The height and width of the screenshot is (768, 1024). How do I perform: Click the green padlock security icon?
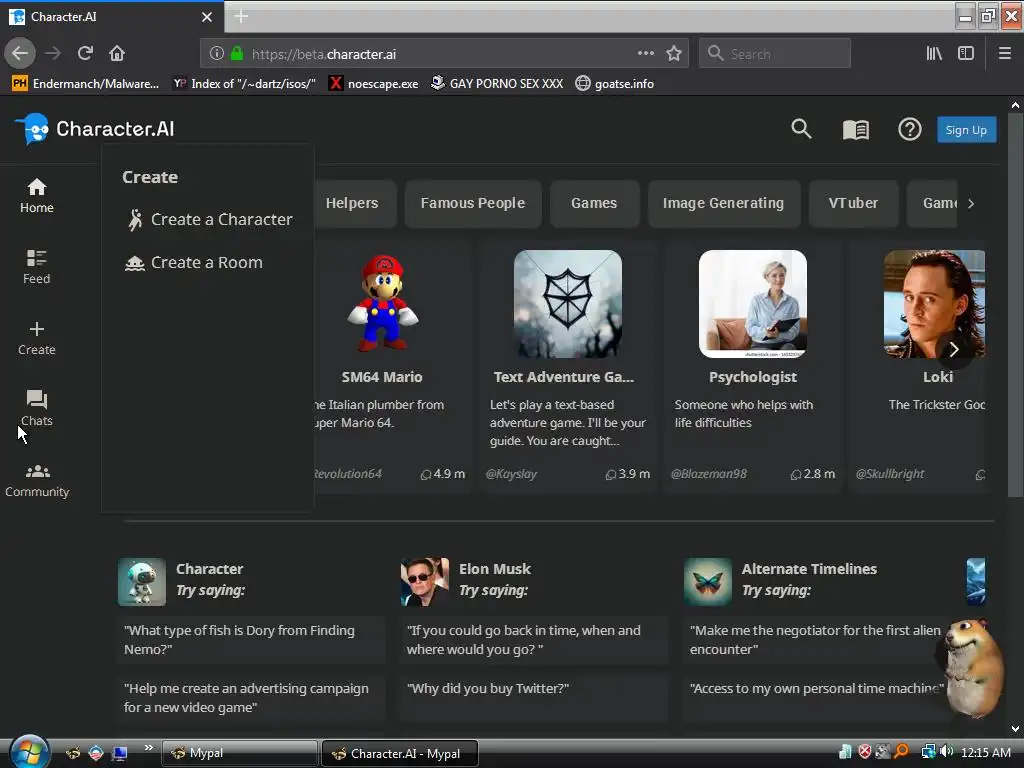tap(237, 54)
